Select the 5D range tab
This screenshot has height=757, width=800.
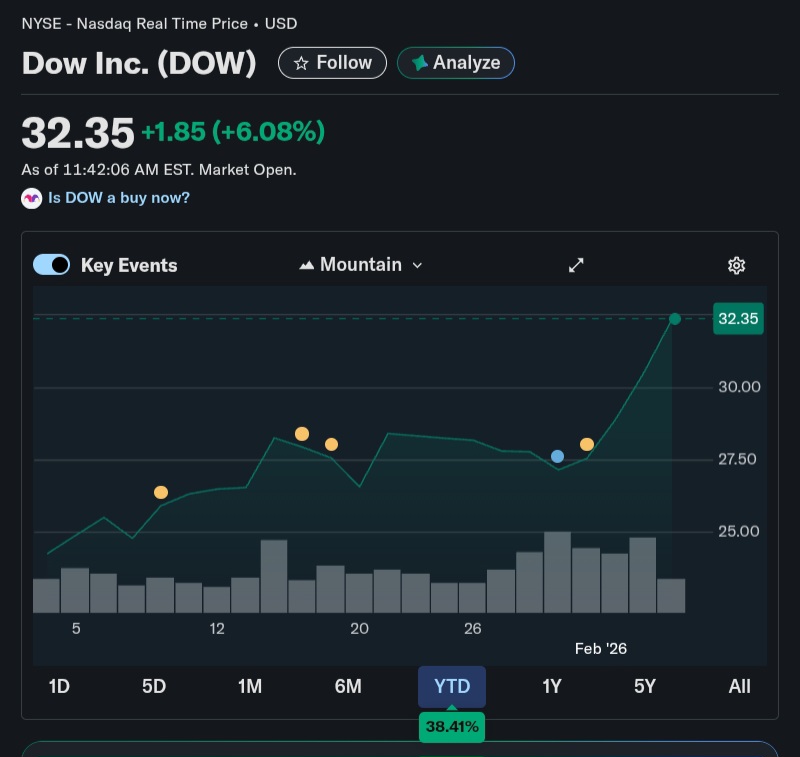click(154, 686)
